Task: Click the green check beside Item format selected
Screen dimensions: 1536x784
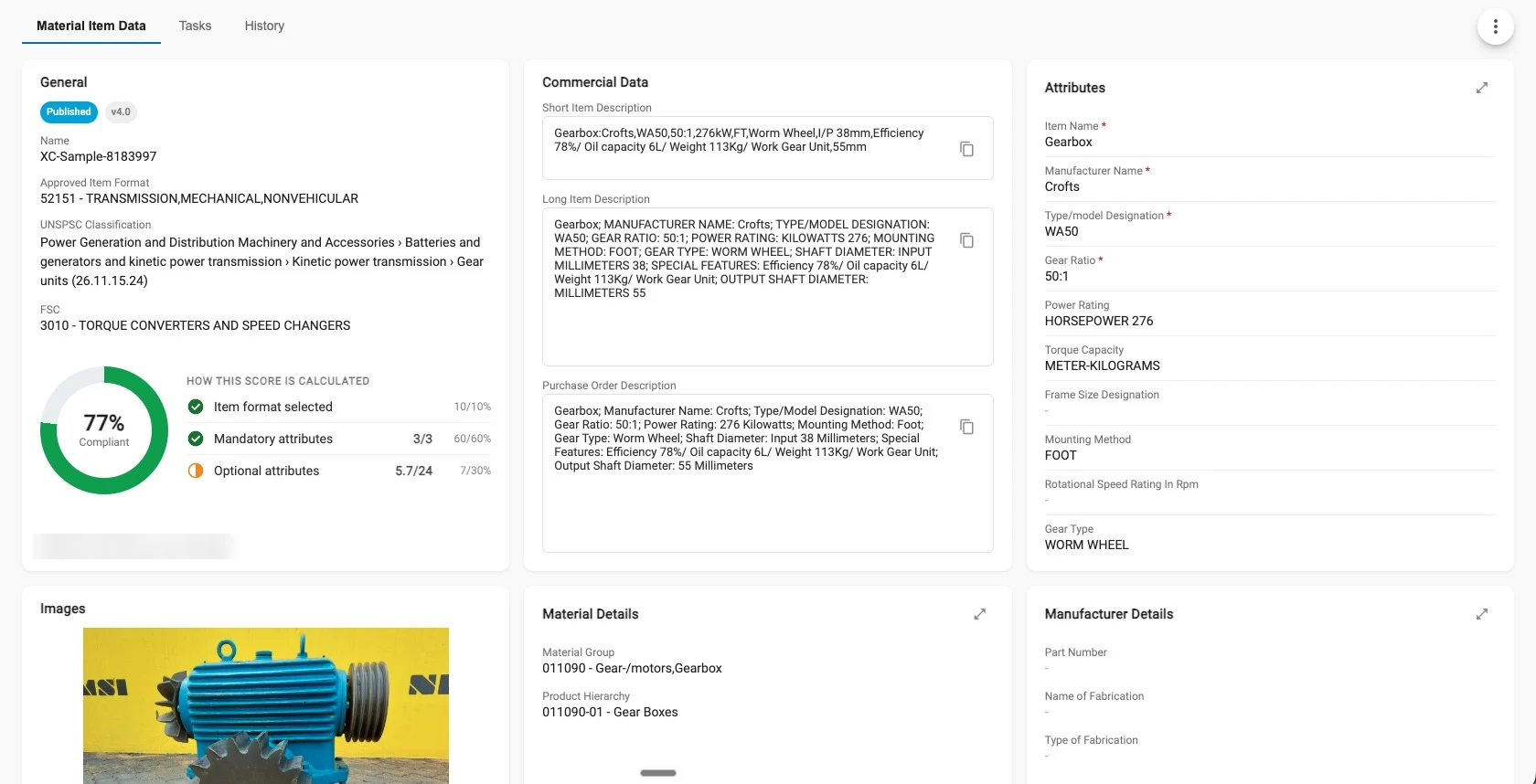Action: pyautogui.click(x=196, y=407)
